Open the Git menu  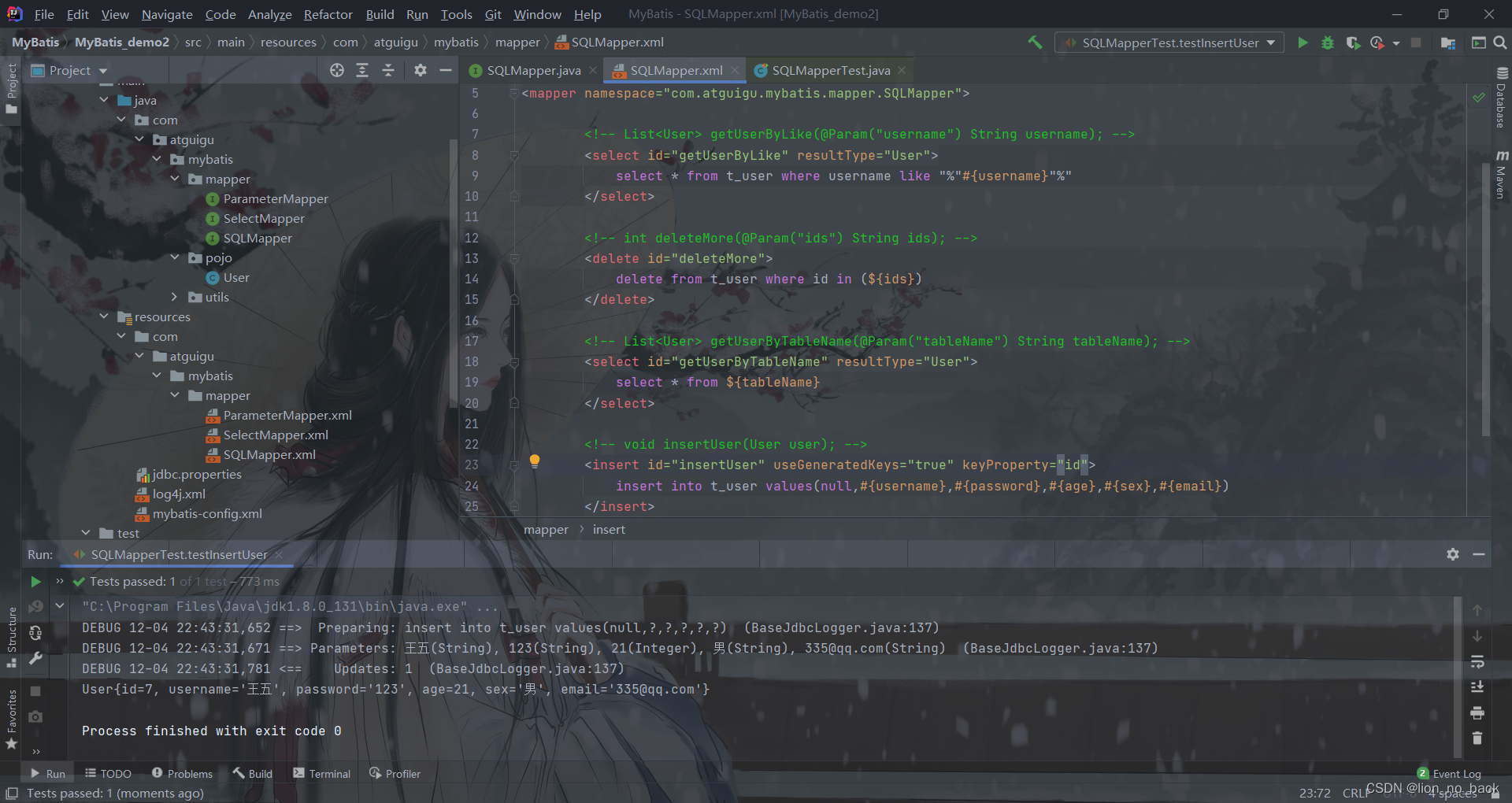point(493,14)
